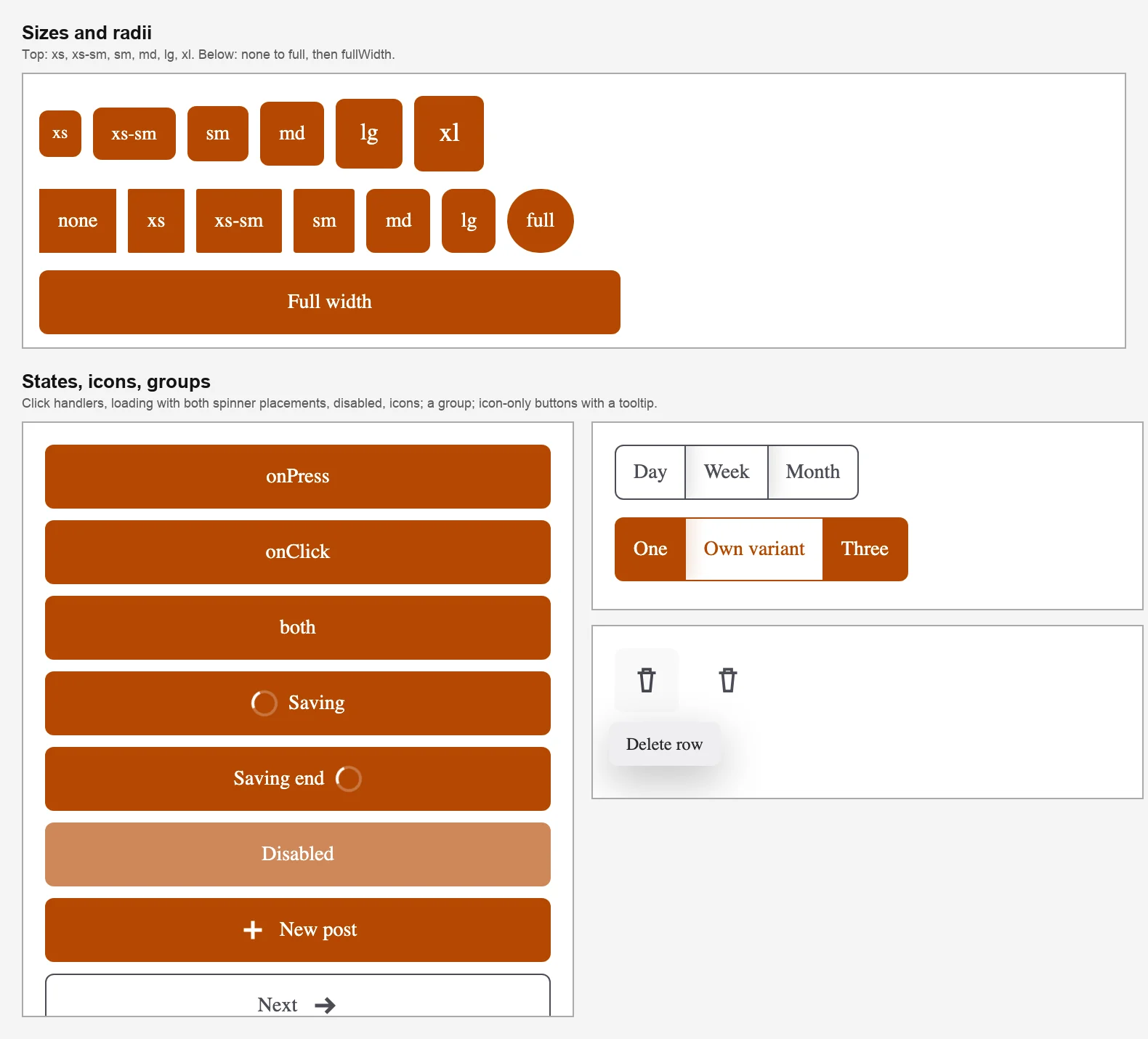Select the Month segment
Image resolution: width=1148 pixels, height=1039 pixels.
pos(813,472)
